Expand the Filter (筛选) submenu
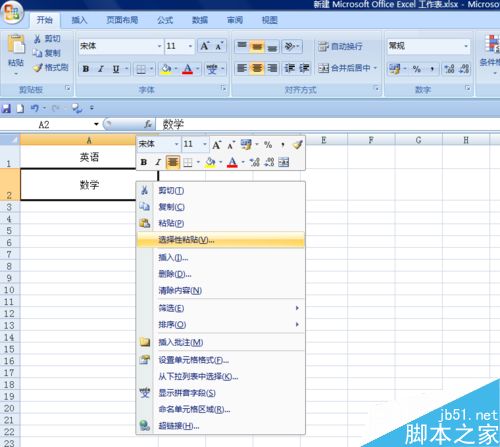500x447 pixels. tap(221, 308)
